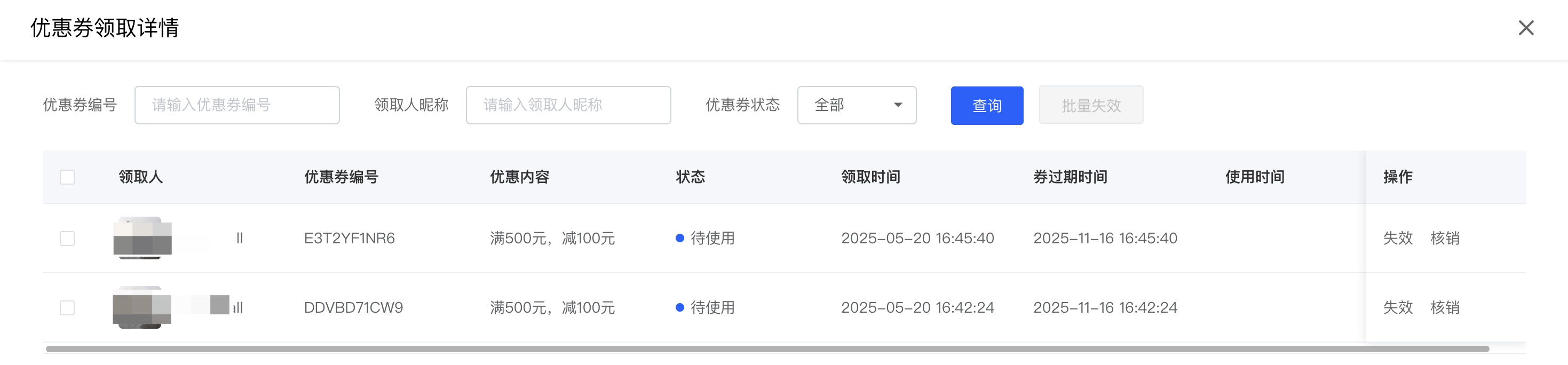1568x365 pixels.
Task: Check the row for coupon E3T2YF1NR6
Action: (68, 238)
